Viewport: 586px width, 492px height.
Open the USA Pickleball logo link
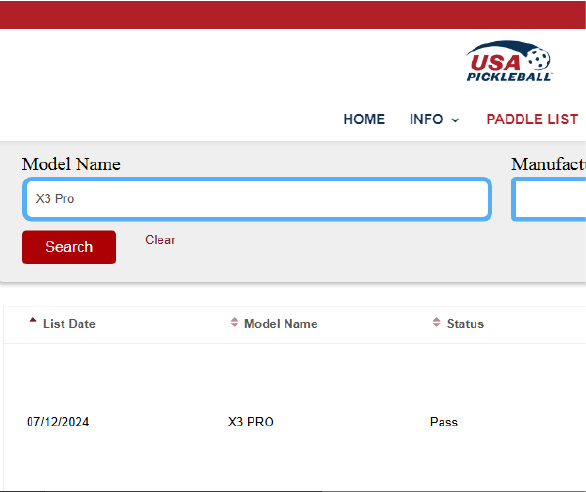[x=509, y=61]
